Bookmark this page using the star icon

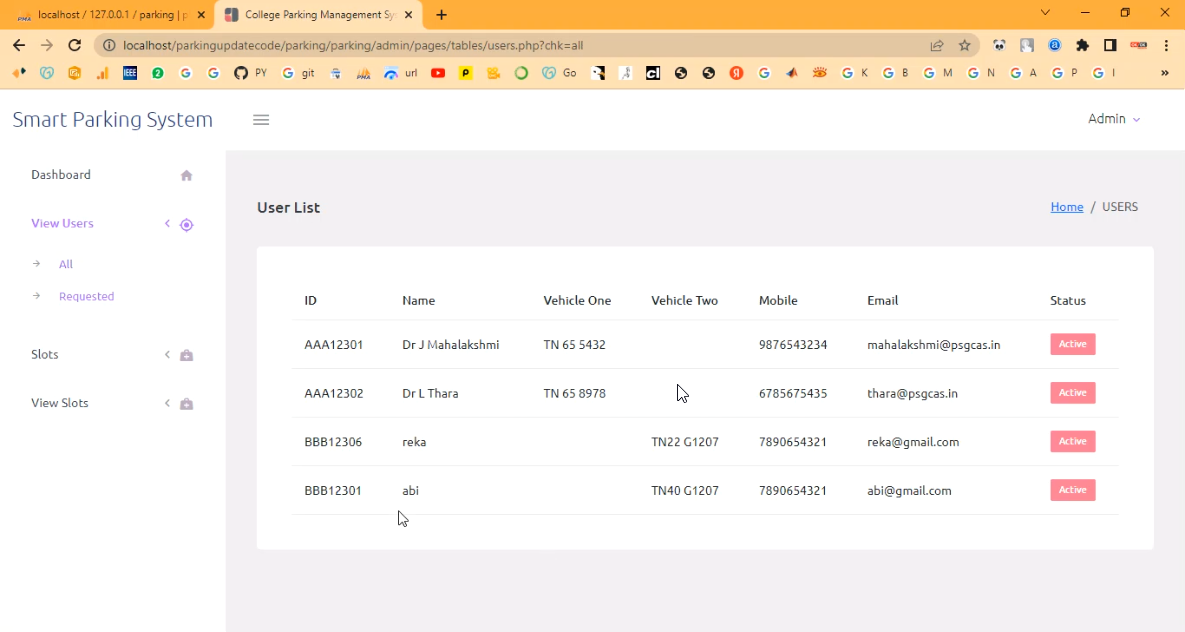(x=964, y=45)
